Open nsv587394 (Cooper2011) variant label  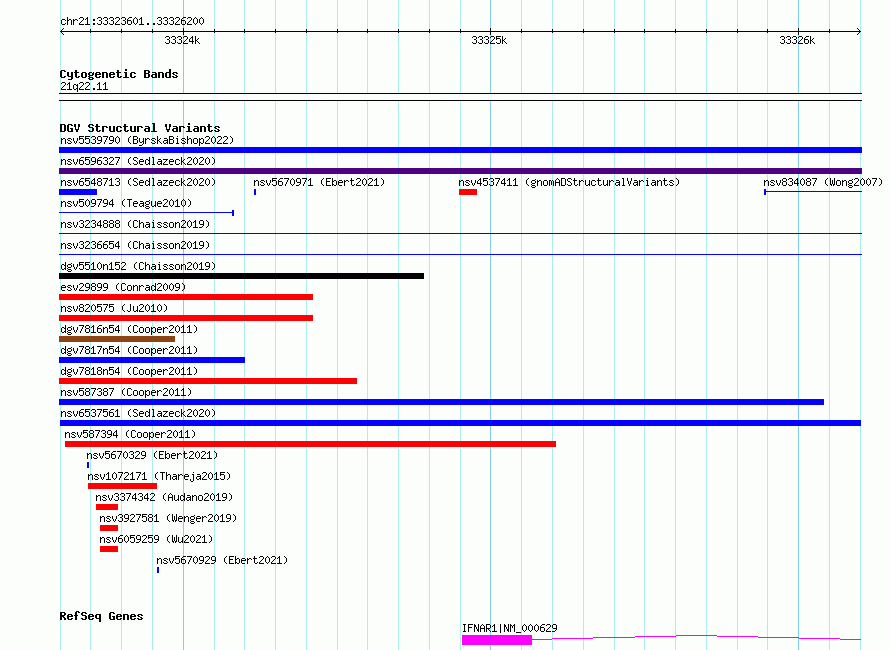(x=130, y=434)
